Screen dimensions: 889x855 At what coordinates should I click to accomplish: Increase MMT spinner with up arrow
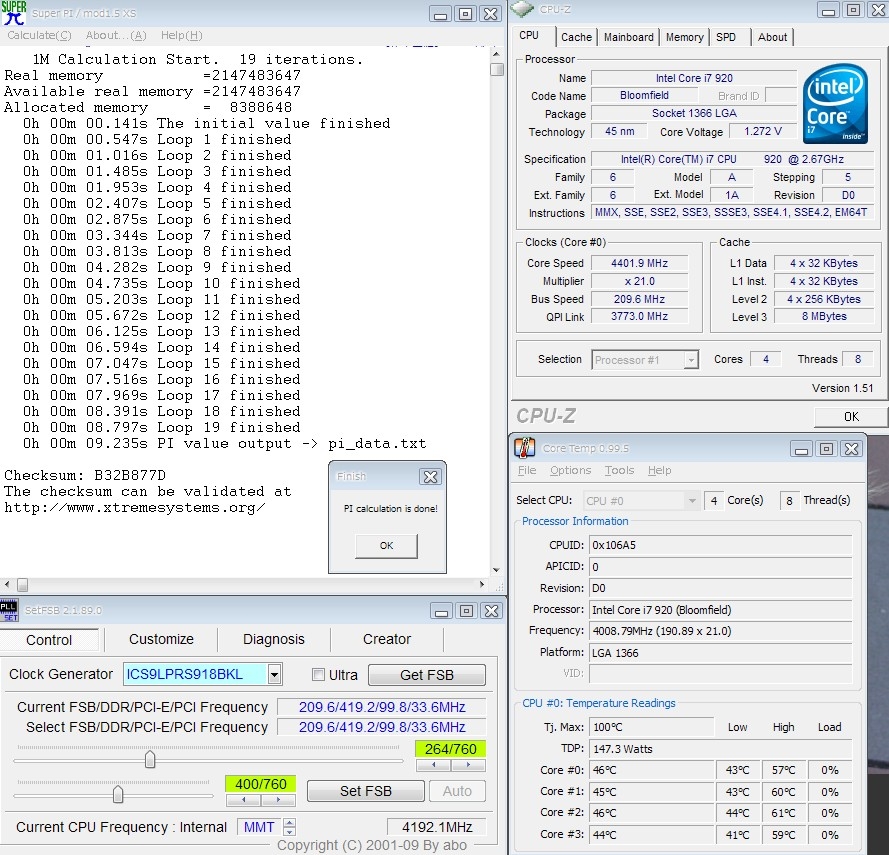click(289, 823)
